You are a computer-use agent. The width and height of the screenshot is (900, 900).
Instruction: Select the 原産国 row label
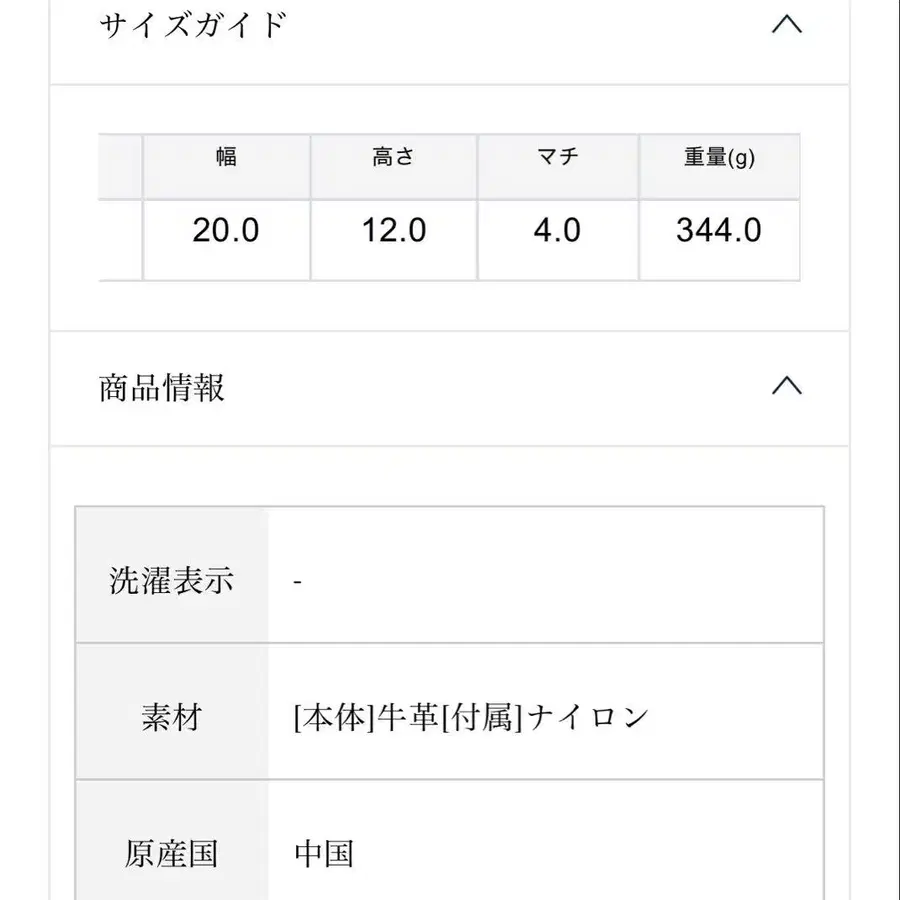coord(171,854)
